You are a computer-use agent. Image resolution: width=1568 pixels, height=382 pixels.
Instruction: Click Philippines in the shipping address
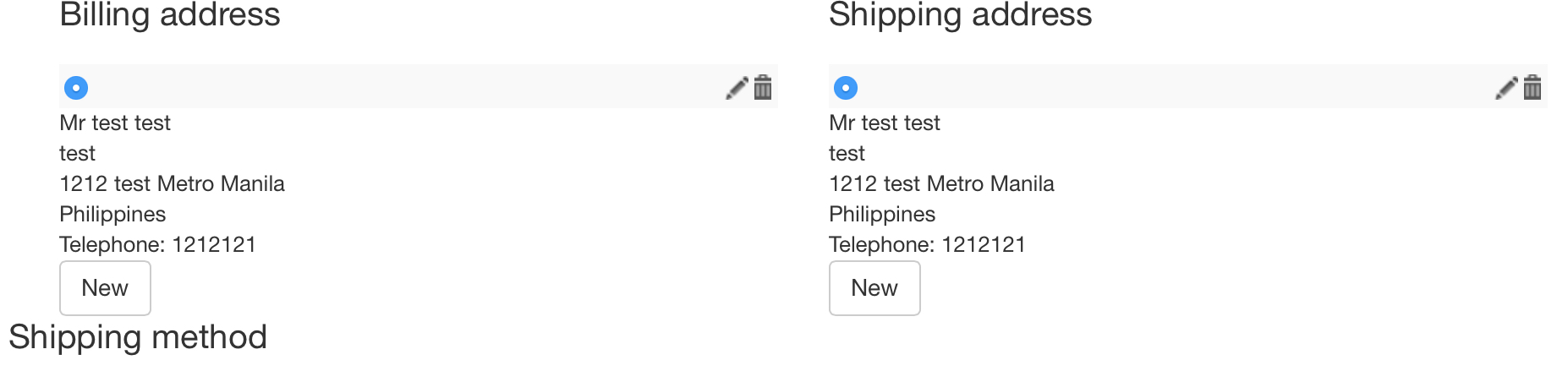tap(882, 215)
